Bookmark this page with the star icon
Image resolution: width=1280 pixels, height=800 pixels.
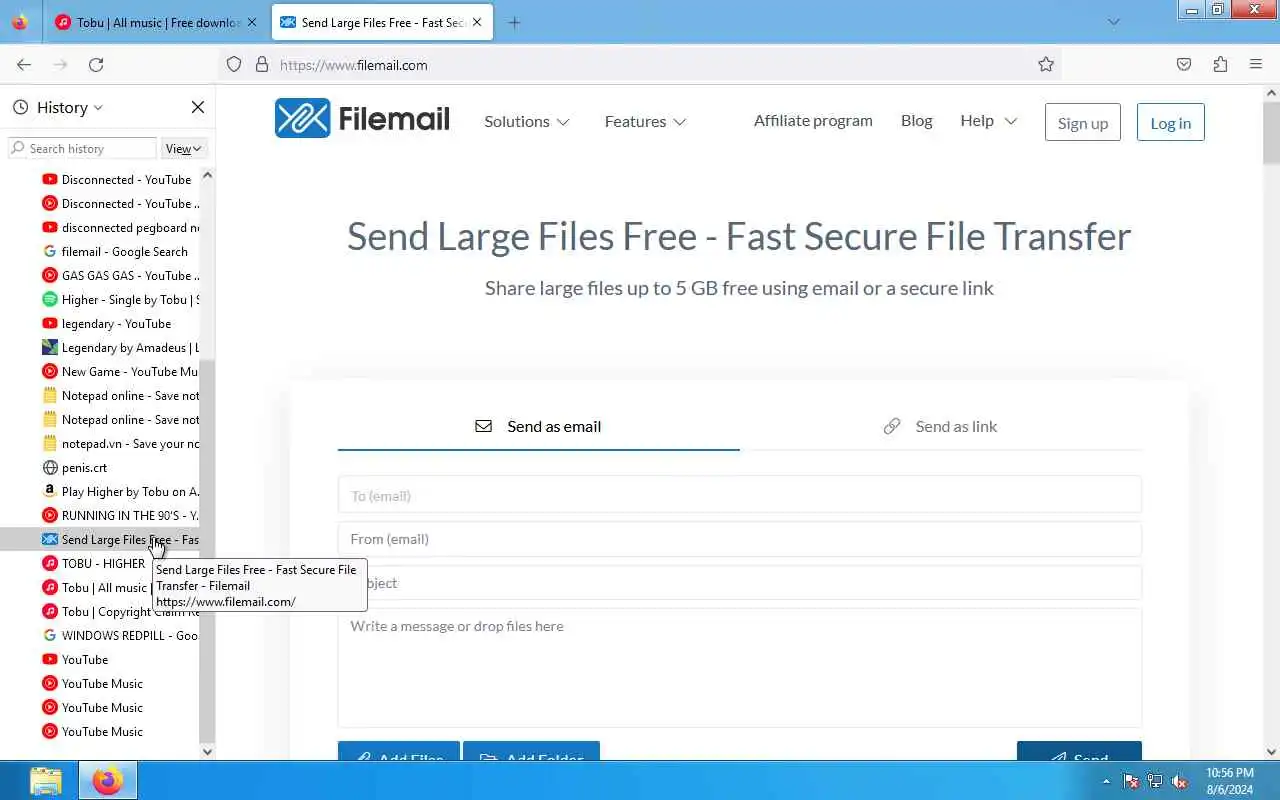point(1046,64)
